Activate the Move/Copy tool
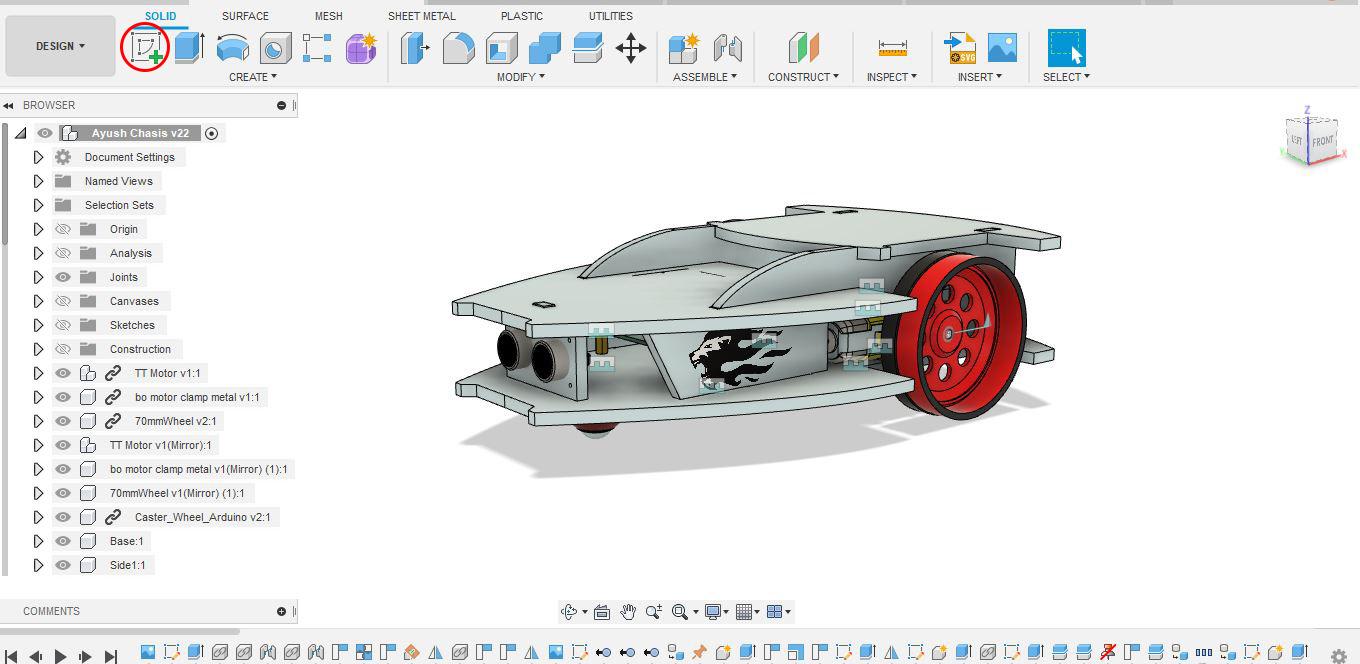1360x664 pixels. coord(631,46)
